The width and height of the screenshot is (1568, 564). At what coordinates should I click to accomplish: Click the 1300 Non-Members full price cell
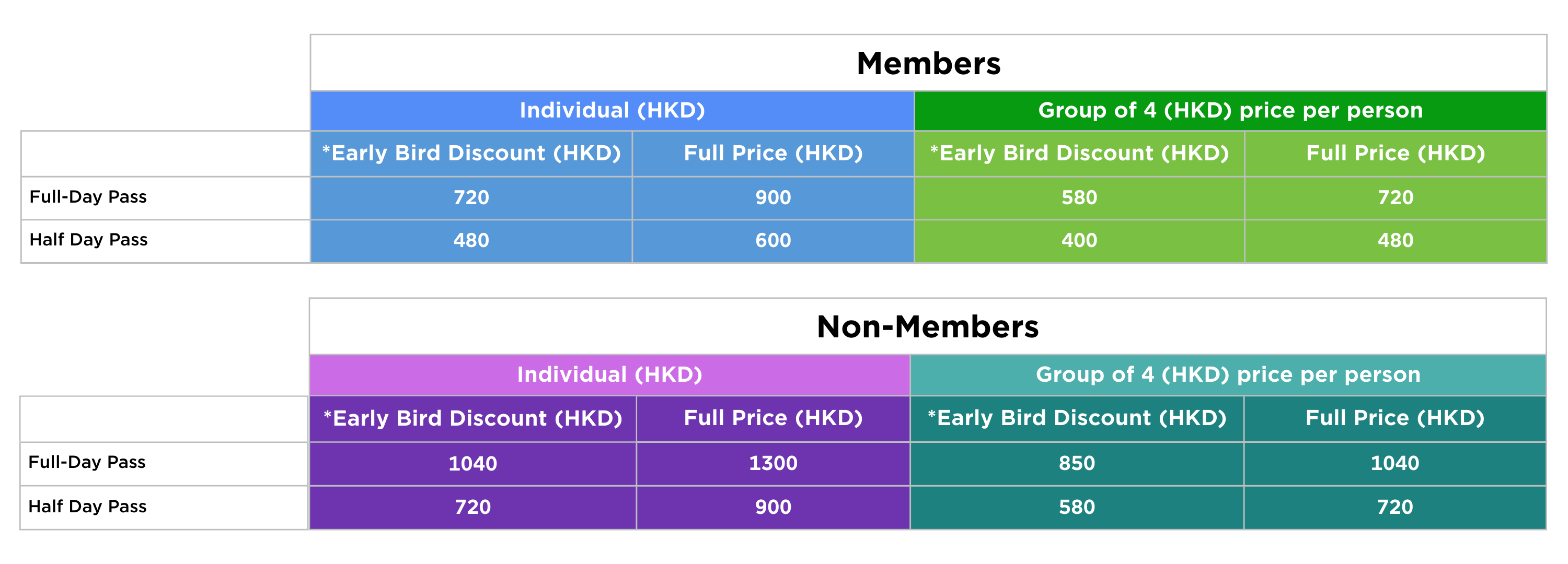click(773, 464)
